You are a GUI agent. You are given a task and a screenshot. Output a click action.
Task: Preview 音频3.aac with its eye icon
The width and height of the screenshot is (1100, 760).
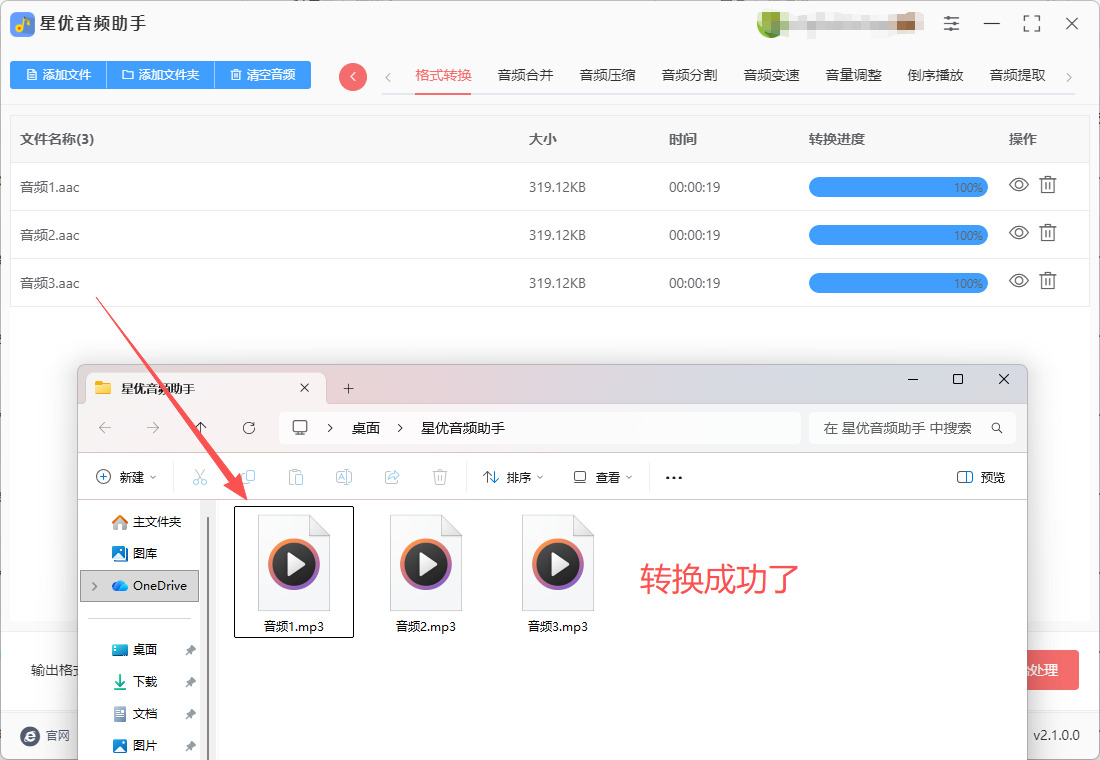click(x=1019, y=281)
